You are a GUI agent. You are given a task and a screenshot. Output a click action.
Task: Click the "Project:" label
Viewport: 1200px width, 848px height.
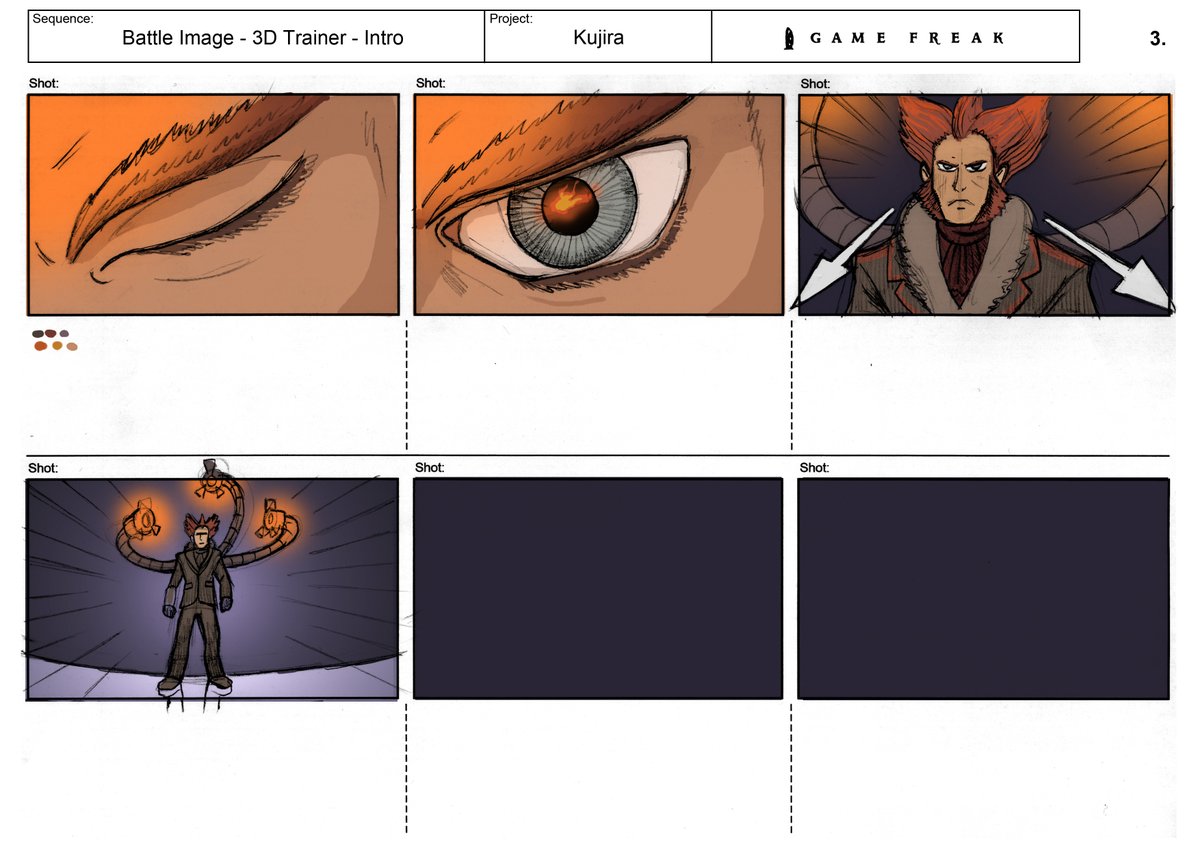[x=511, y=19]
